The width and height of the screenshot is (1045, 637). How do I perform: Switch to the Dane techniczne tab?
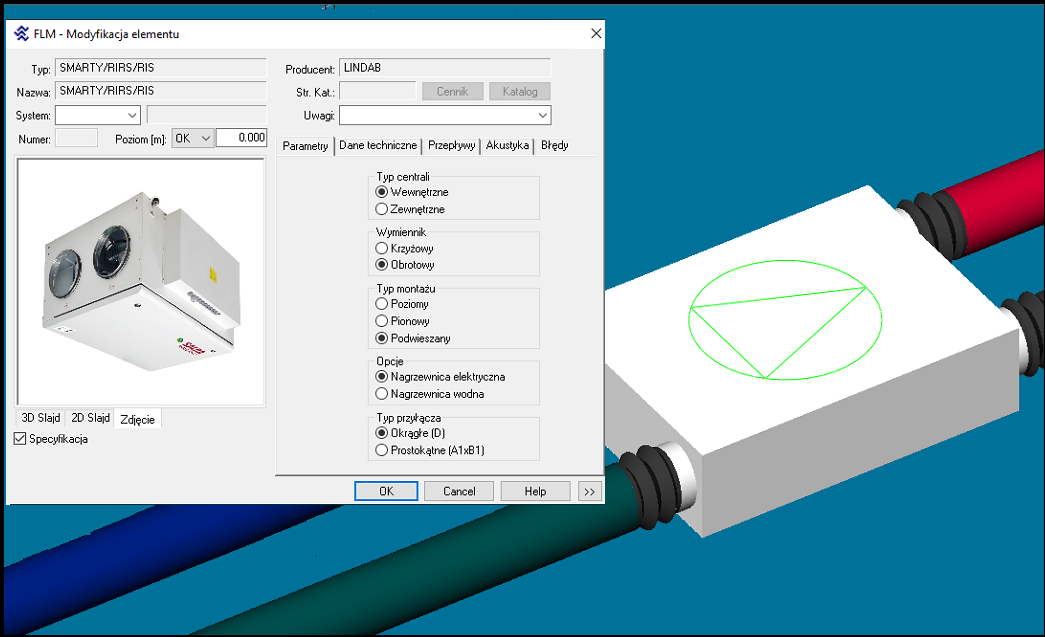[x=378, y=146]
